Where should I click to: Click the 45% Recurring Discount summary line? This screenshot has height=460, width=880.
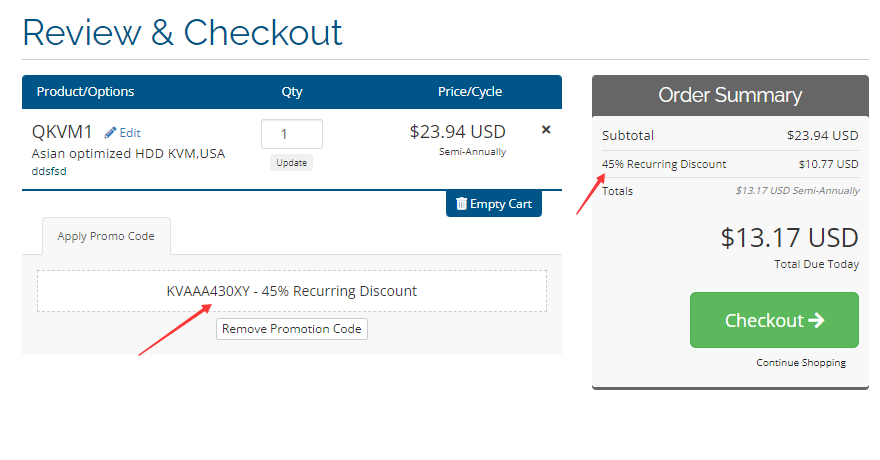[664, 164]
